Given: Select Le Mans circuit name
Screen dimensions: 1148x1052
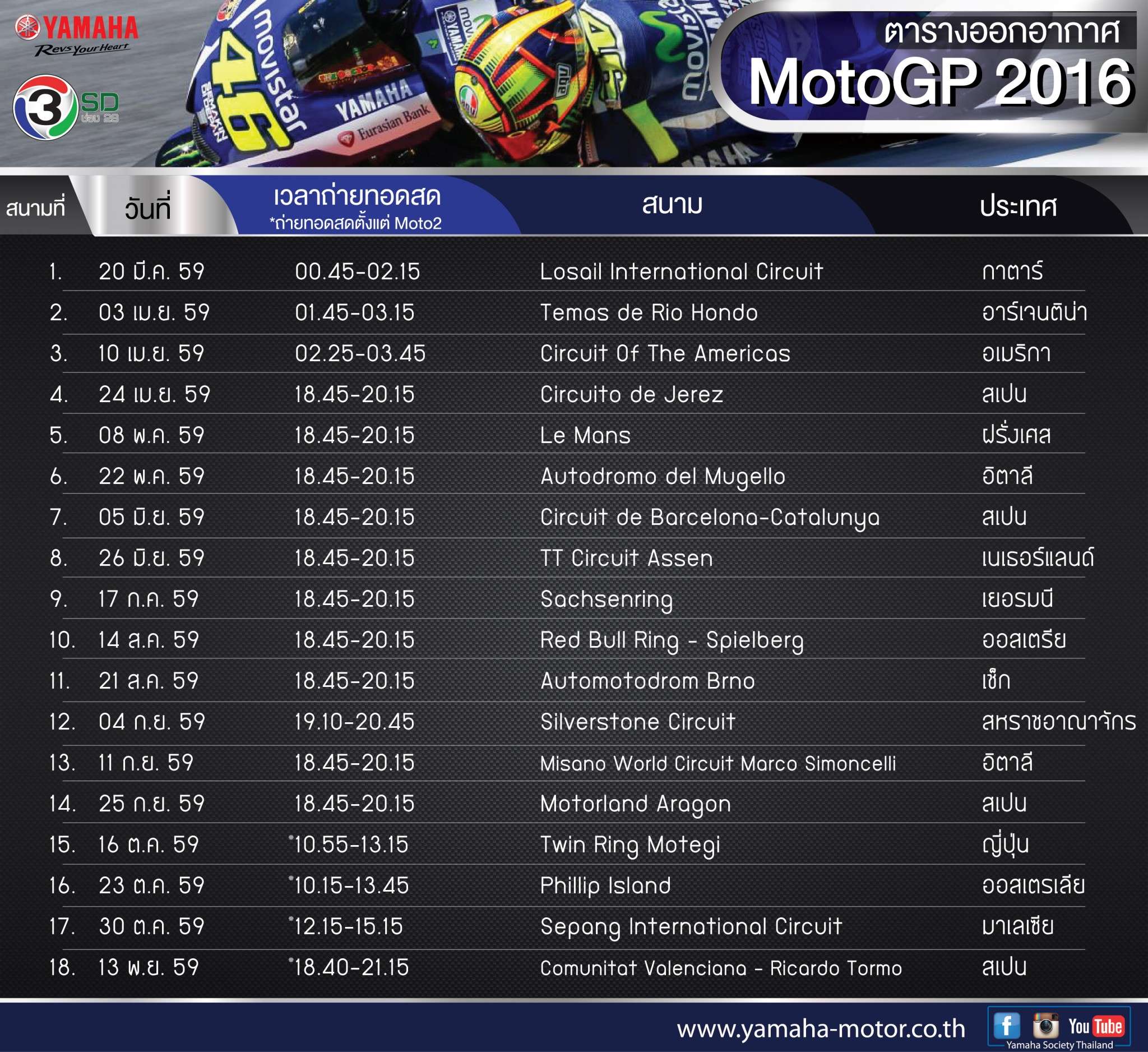Looking at the screenshot, I should [585, 436].
